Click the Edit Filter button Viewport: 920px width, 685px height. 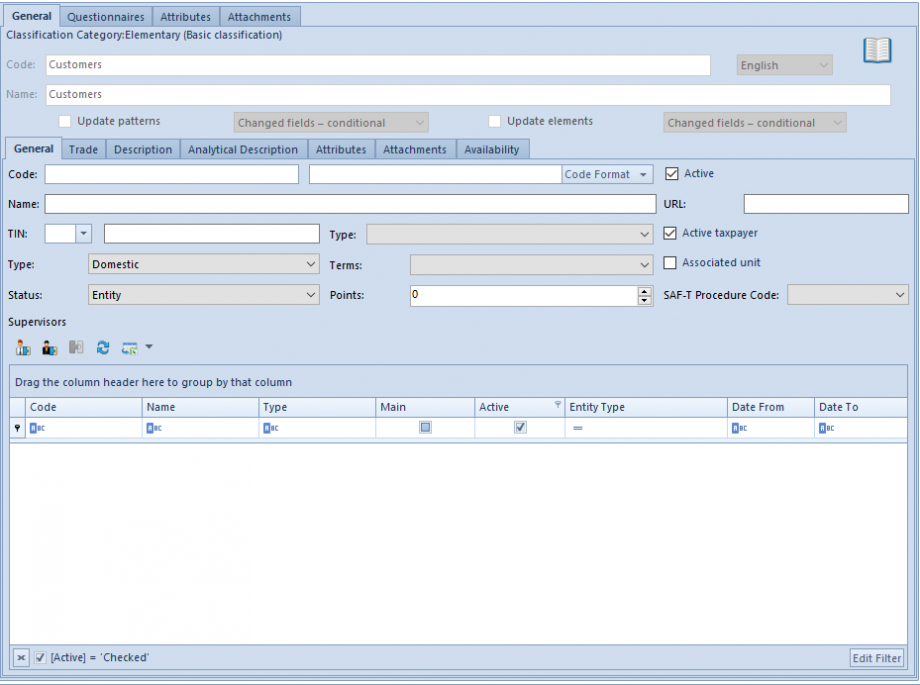(x=875, y=658)
